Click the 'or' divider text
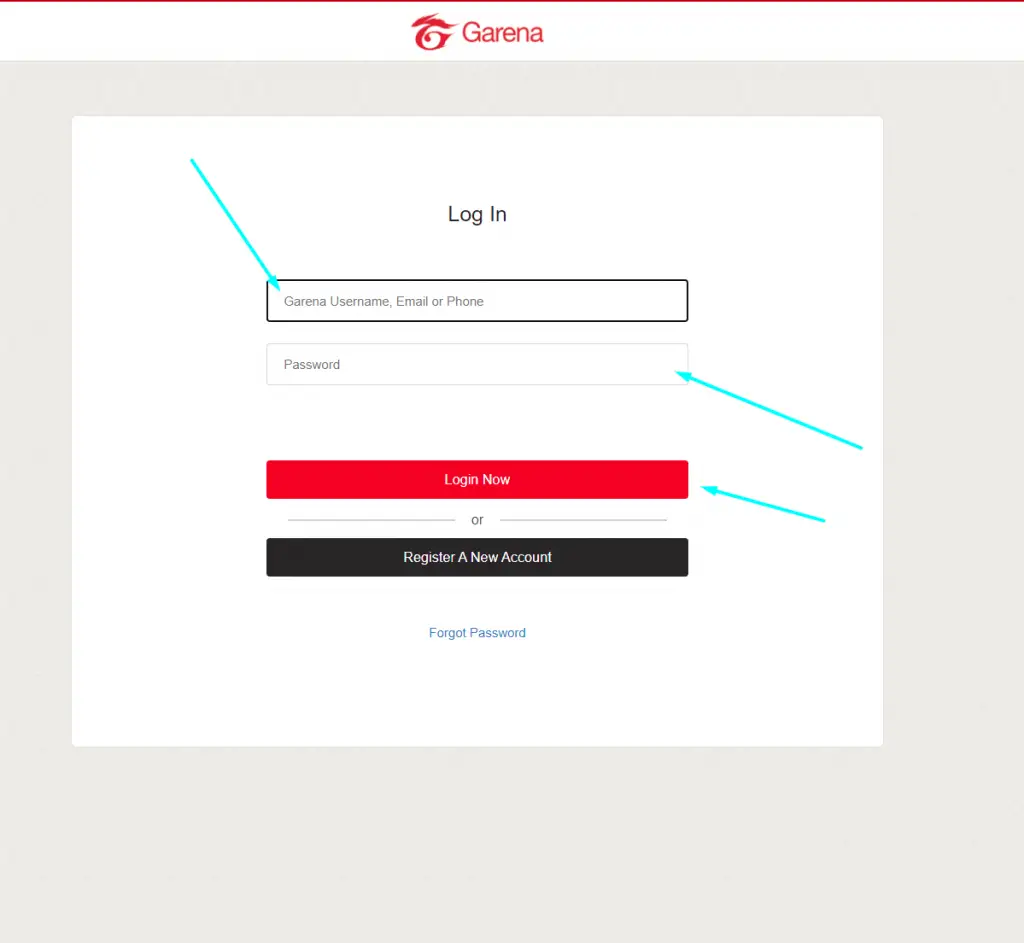The width and height of the screenshot is (1024, 943). tap(477, 520)
